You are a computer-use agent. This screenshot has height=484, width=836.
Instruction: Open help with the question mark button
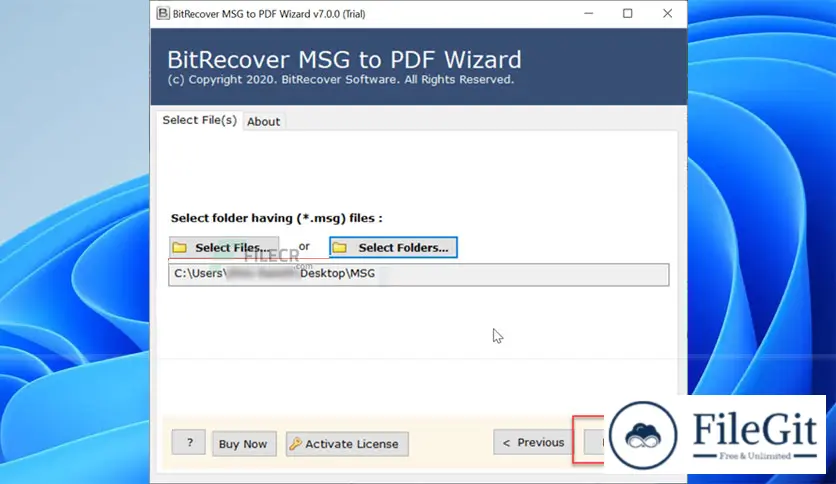point(189,442)
